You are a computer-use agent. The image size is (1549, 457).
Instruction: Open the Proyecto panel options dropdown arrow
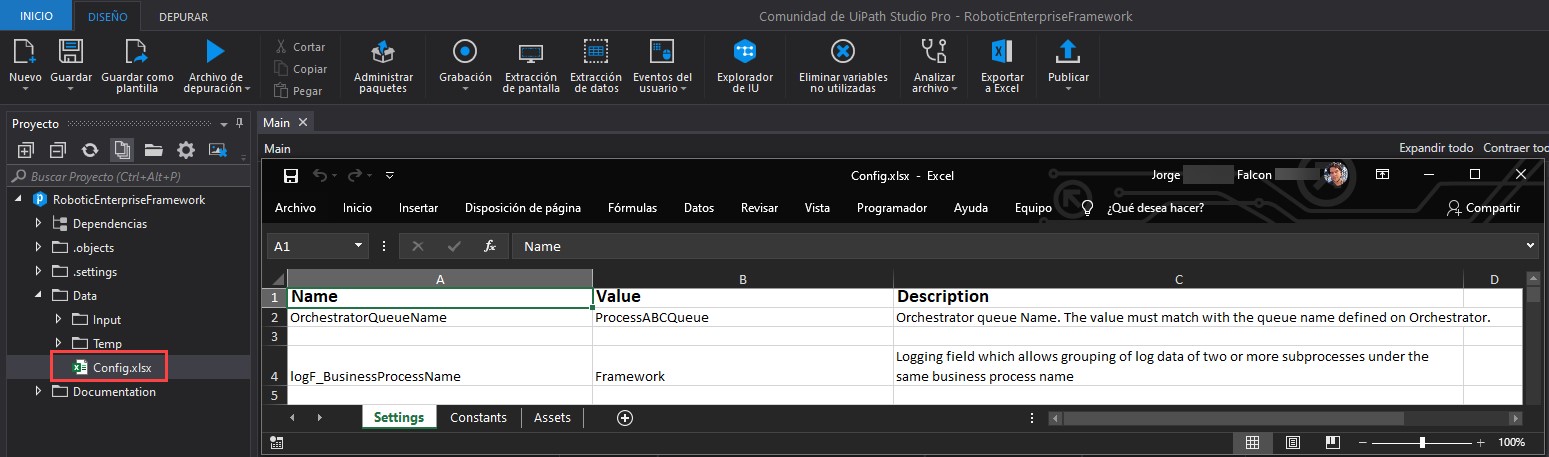222,124
